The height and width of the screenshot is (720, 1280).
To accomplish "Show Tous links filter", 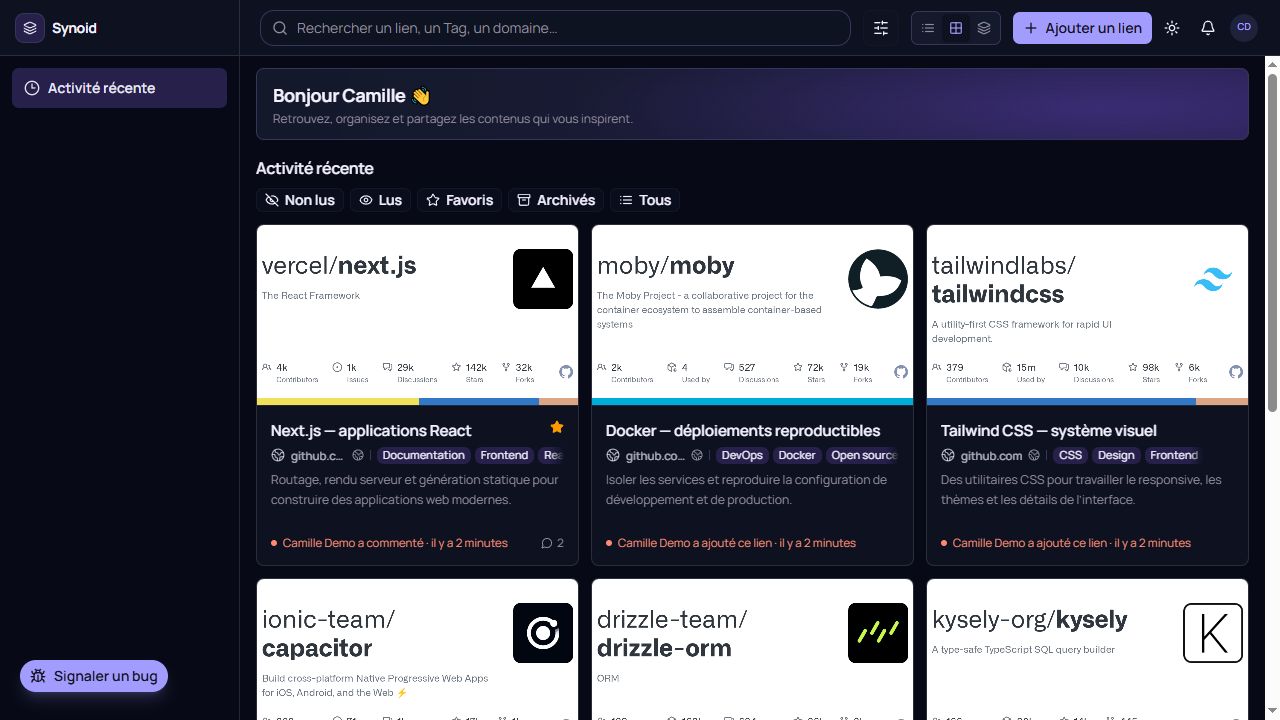I will (x=645, y=200).
